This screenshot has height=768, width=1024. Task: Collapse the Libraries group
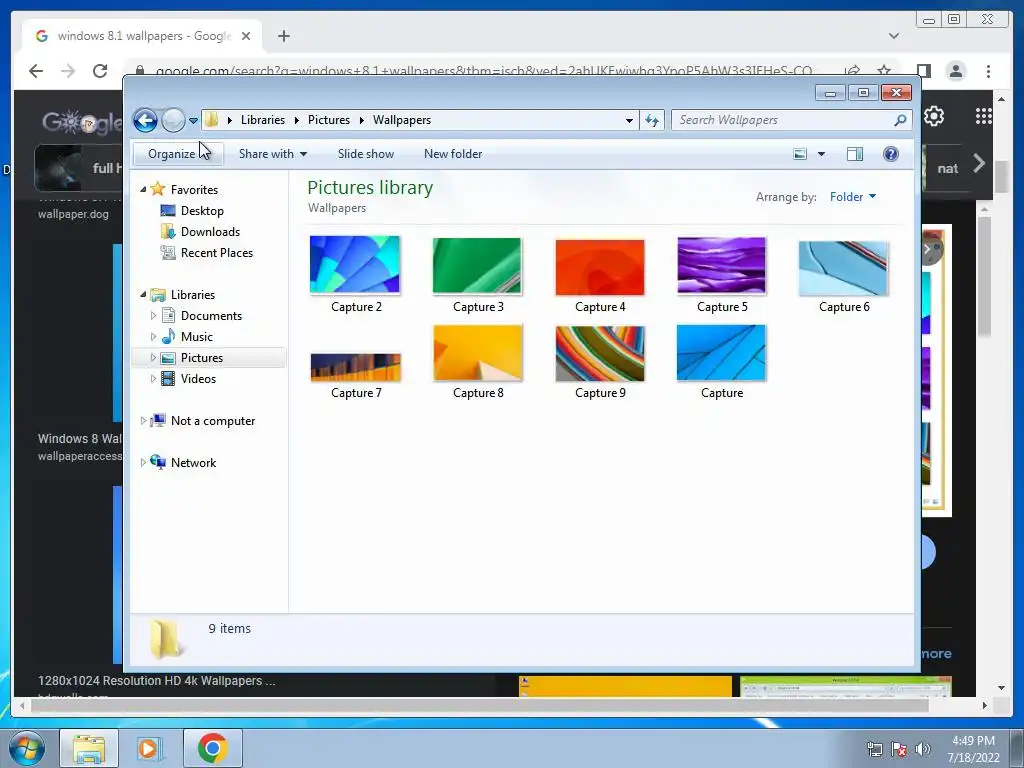tap(143, 295)
